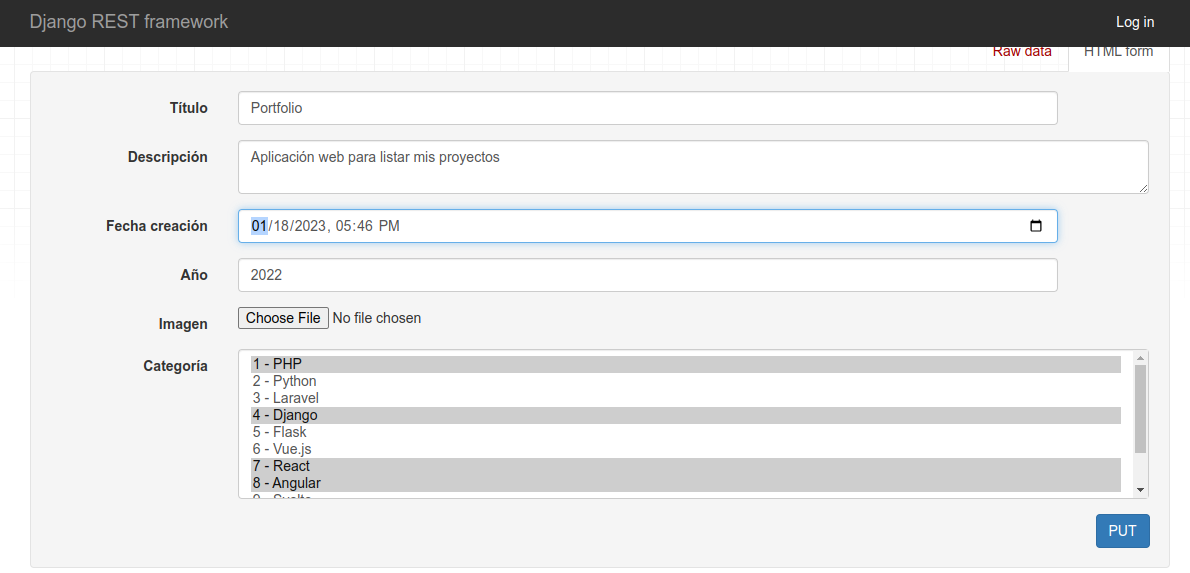Switch to the Raw data tab
The height and width of the screenshot is (573, 1190).
[x=1022, y=52]
